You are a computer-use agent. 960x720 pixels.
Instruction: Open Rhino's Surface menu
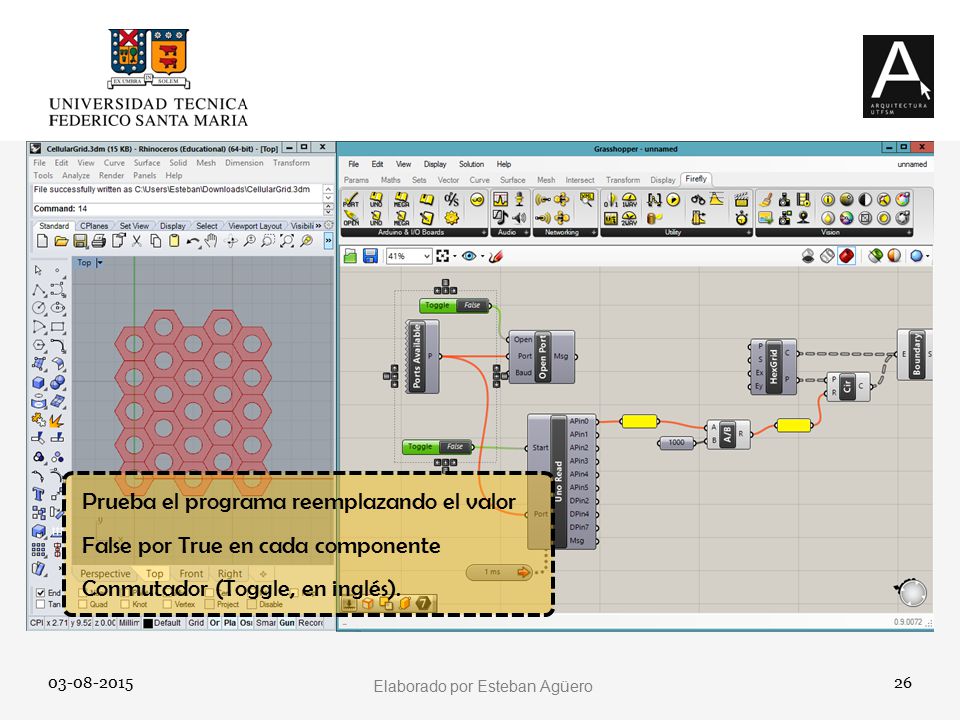(x=147, y=163)
